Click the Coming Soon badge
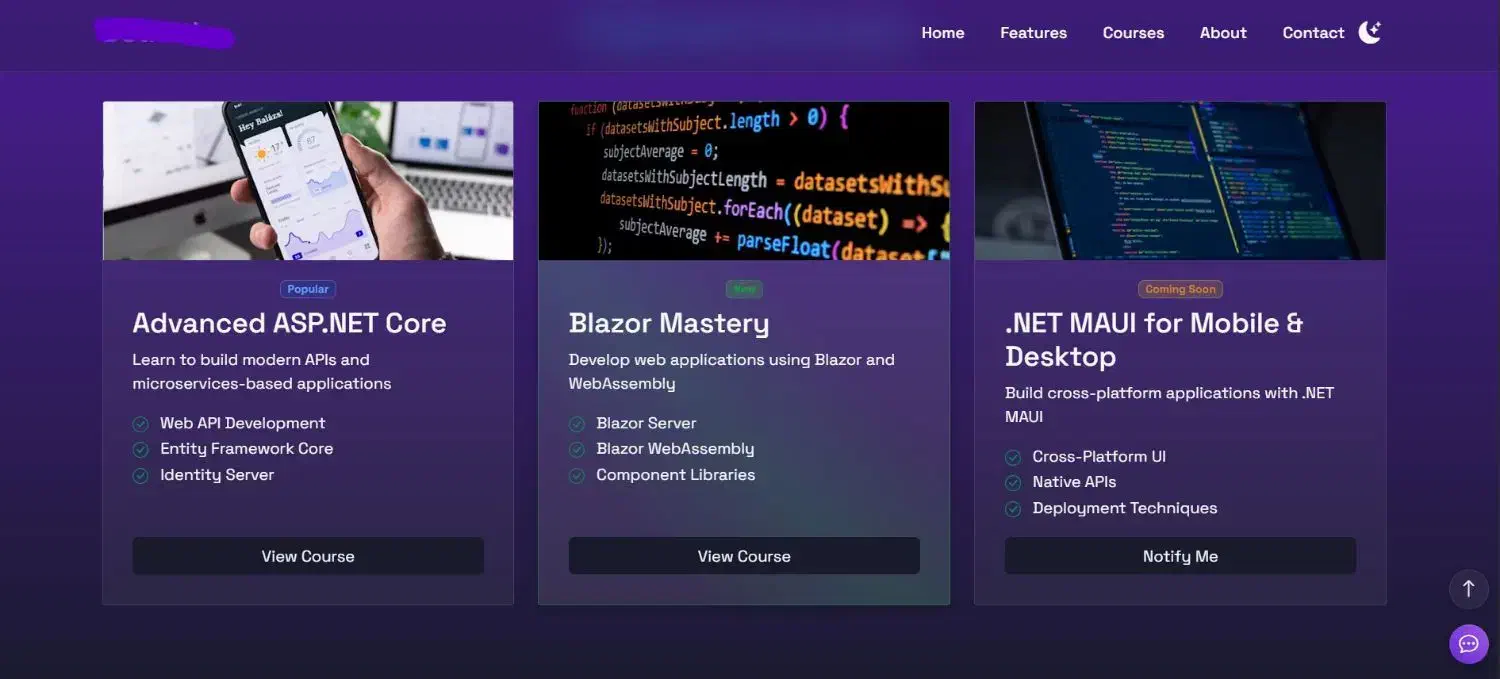This screenshot has height=679, width=1500. [1180, 289]
